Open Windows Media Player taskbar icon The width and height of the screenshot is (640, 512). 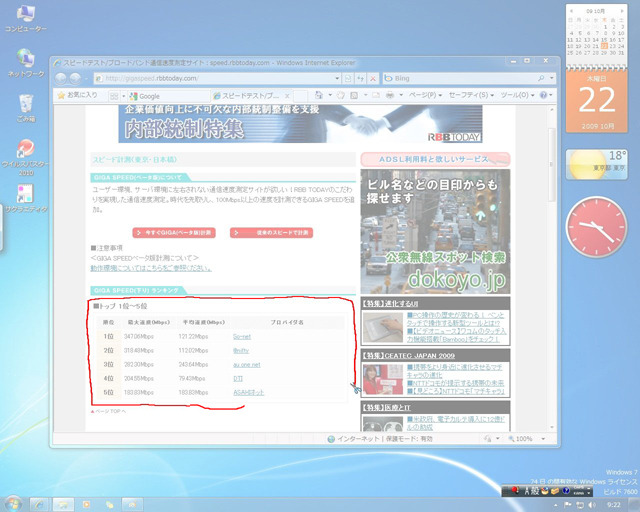(x=86, y=505)
